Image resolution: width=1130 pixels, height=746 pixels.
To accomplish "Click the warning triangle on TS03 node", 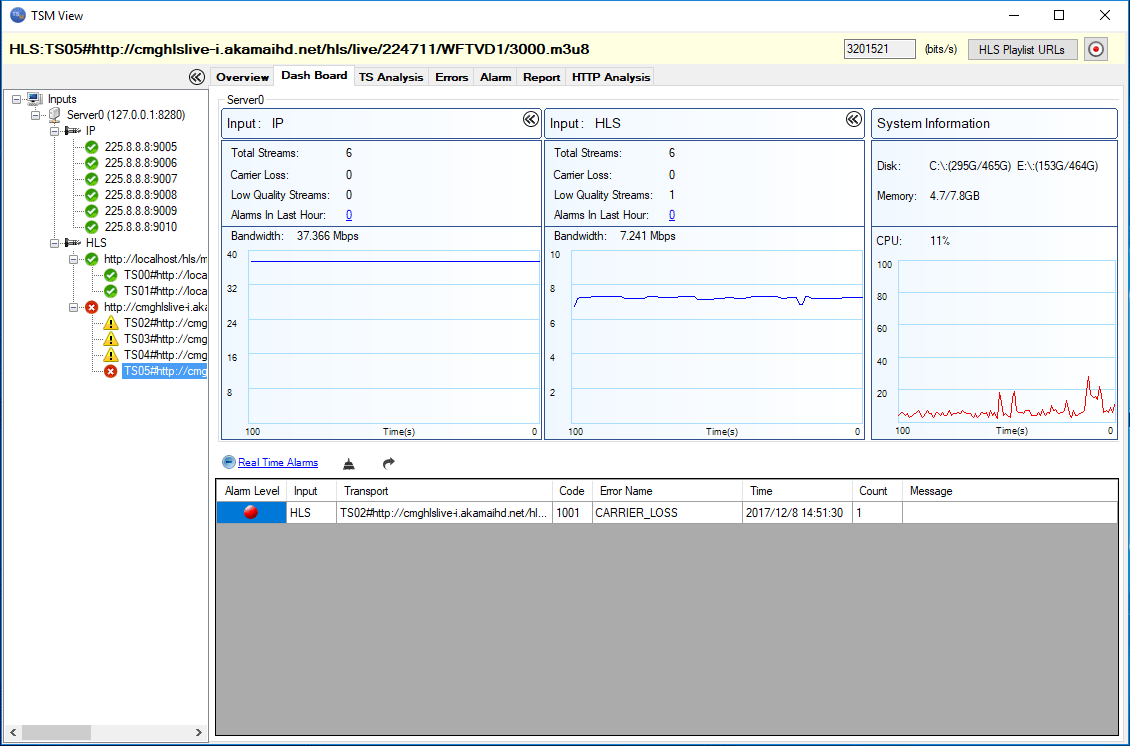I will tap(111, 339).
